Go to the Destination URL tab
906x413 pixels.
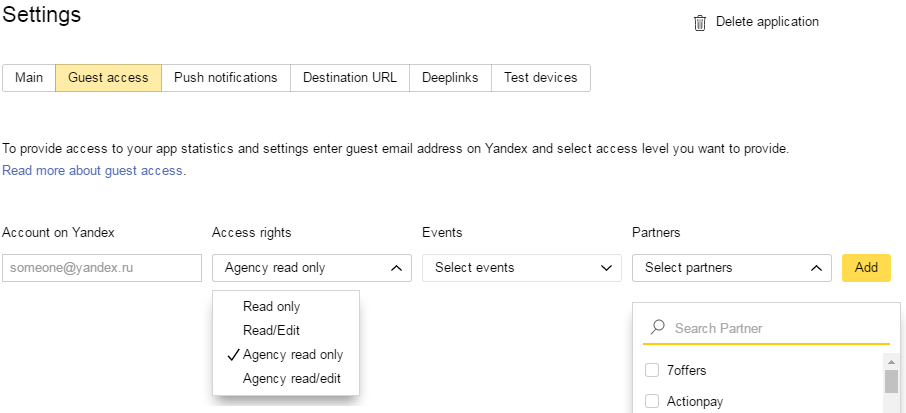(x=349, y=78)
